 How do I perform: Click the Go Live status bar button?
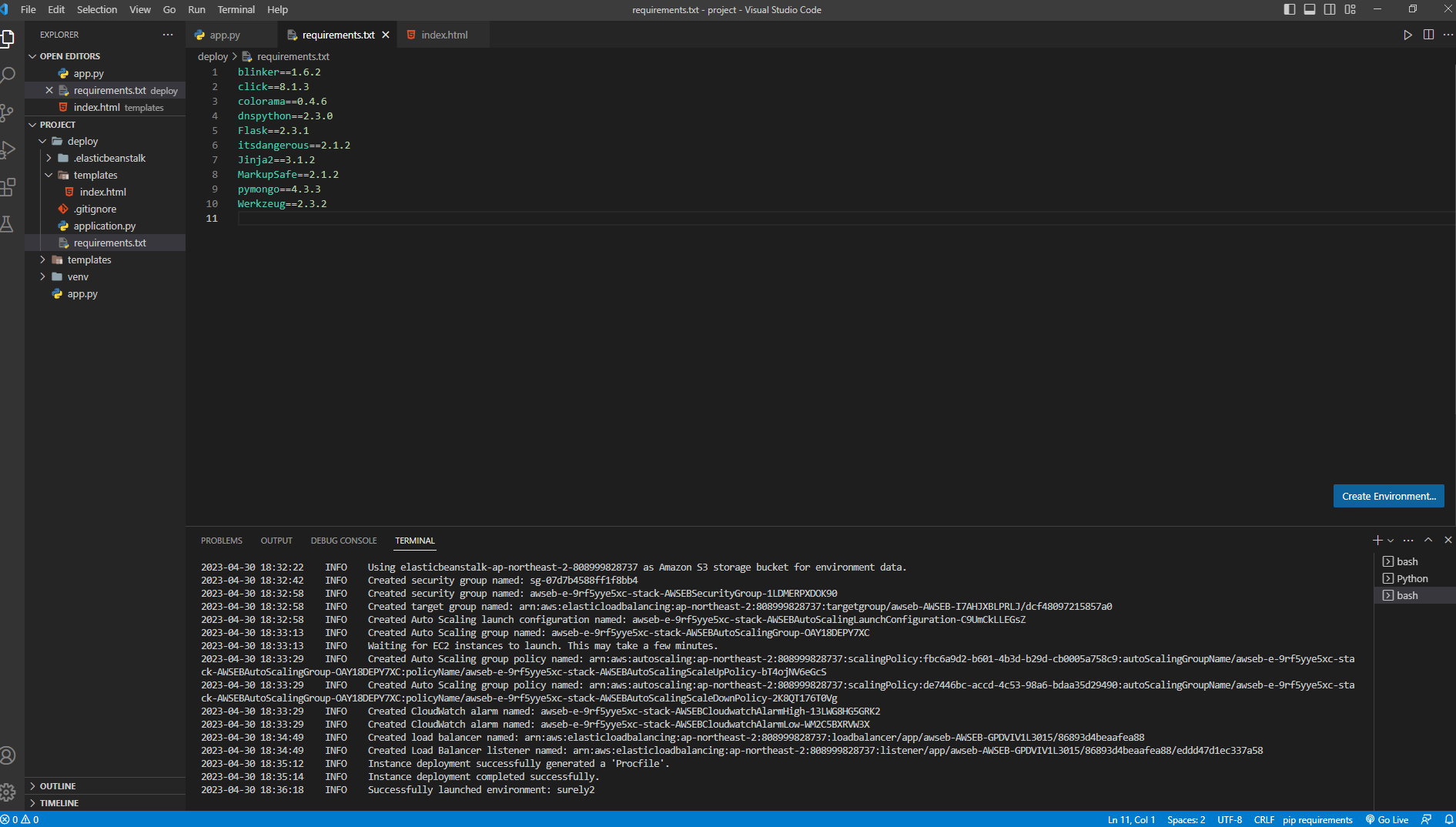click(x=1387, y=819)
